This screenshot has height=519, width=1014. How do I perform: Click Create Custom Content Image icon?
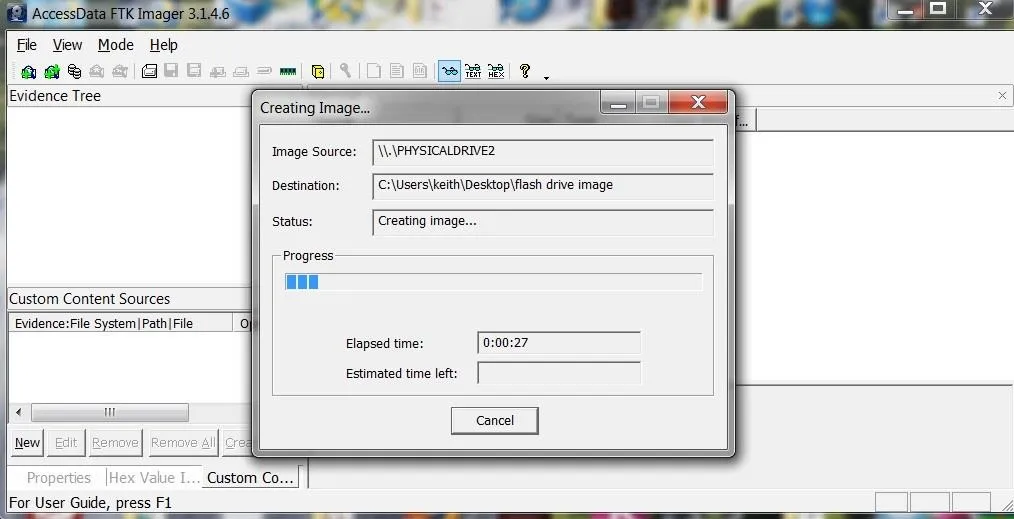tap(241, 72)
